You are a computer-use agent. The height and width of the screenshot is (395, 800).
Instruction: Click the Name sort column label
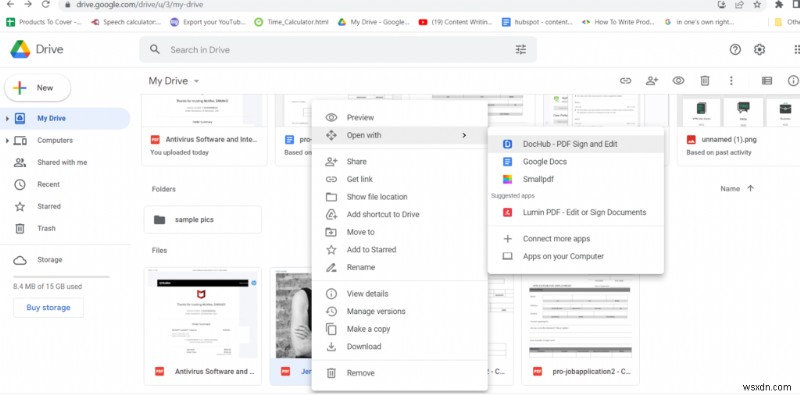(730, 188)
